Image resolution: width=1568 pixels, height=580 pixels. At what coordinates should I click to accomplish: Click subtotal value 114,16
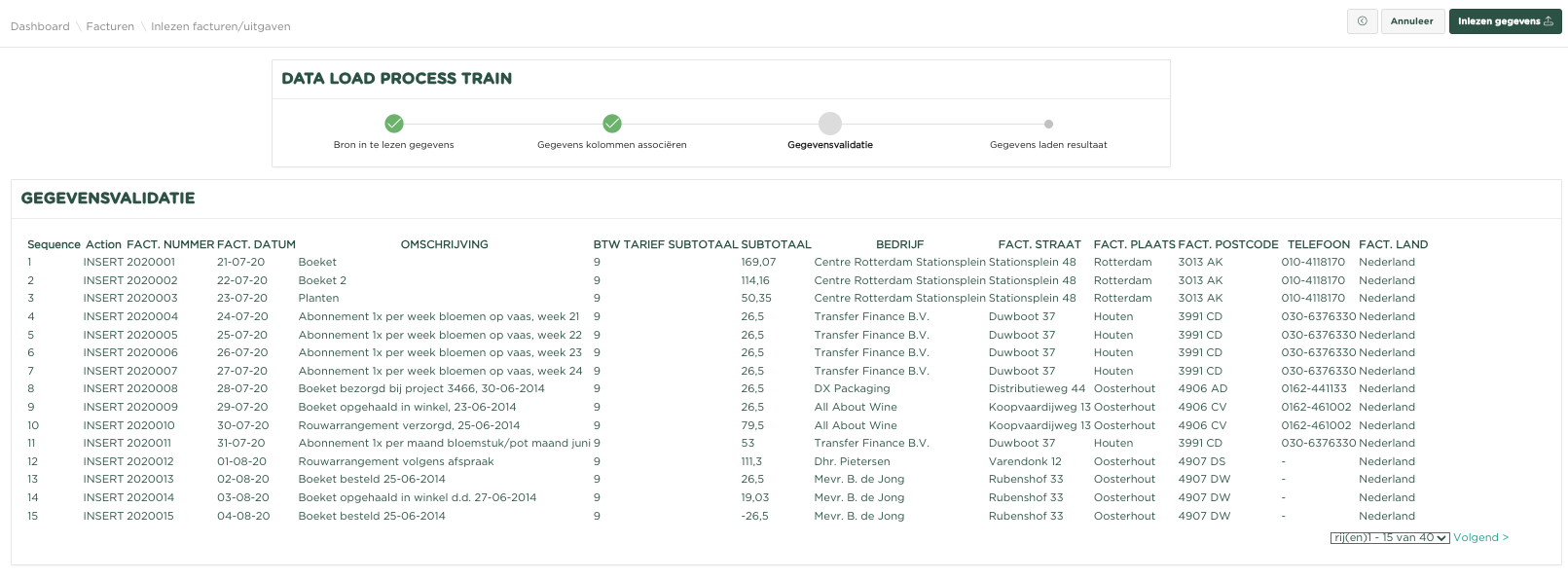(755, 280)
